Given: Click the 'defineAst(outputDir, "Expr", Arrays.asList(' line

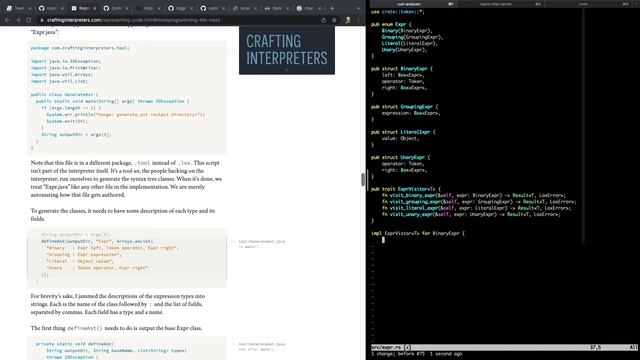Looking at the screenshot, I should tap(97, 241).
